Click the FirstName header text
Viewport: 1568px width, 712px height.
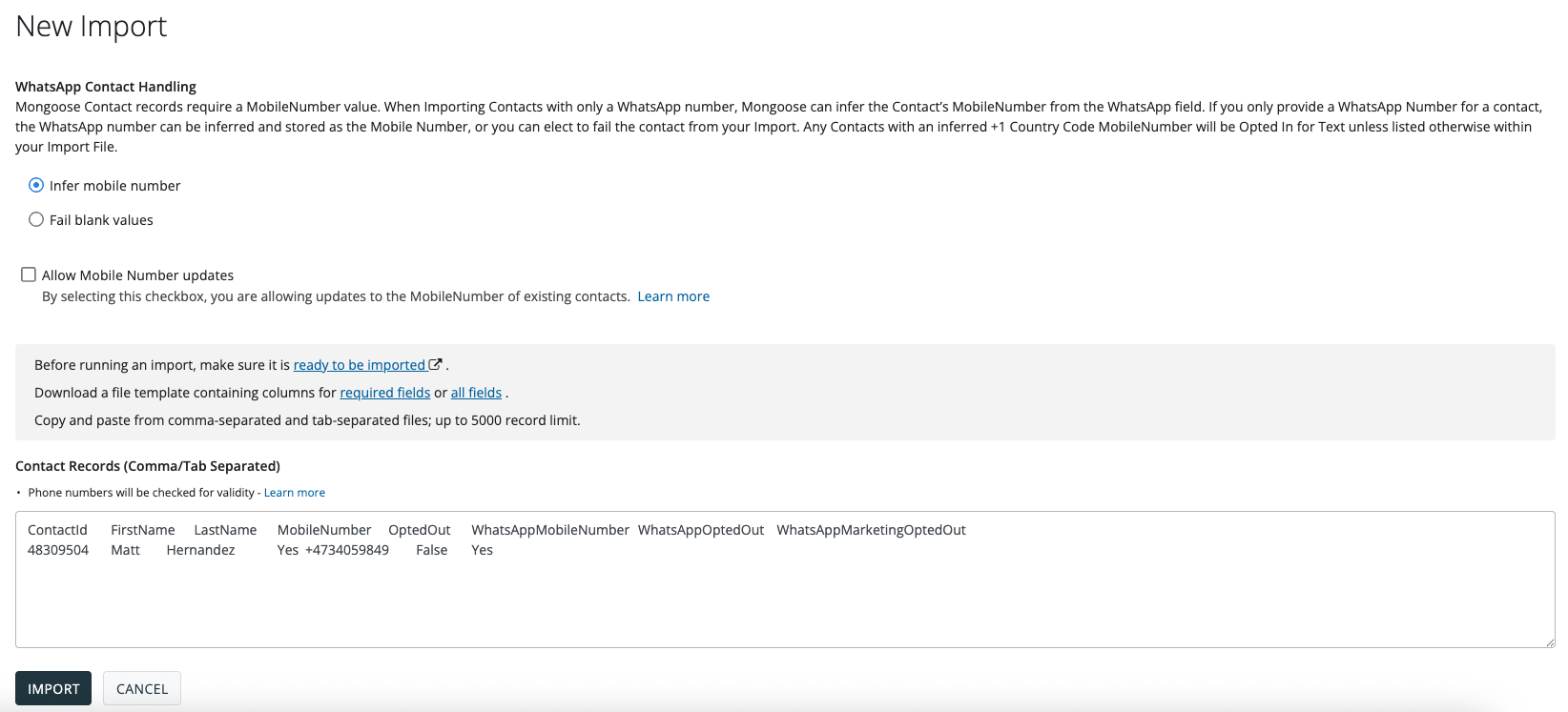143,530
